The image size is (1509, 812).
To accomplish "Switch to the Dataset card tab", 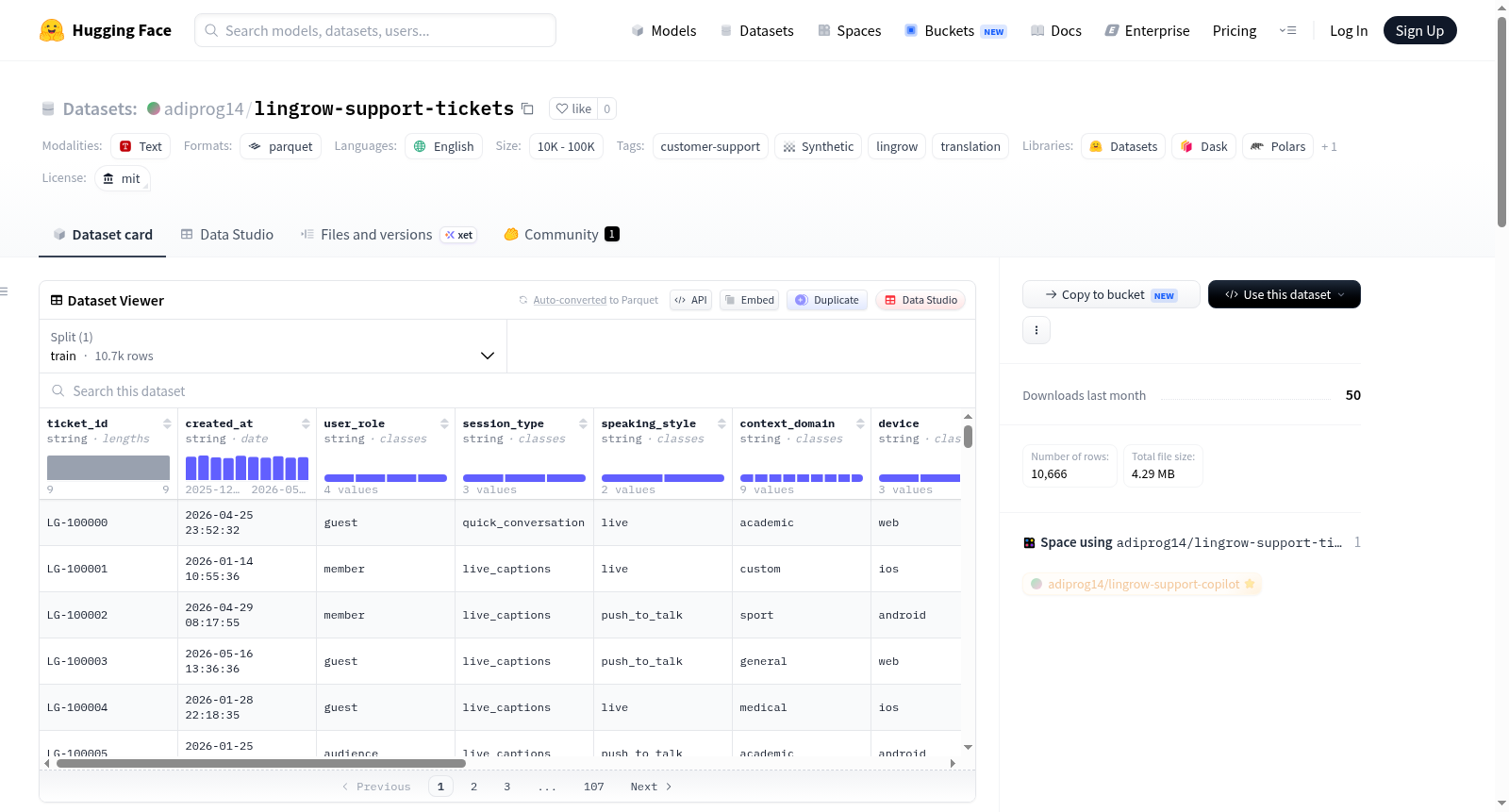I will (103, 235).
